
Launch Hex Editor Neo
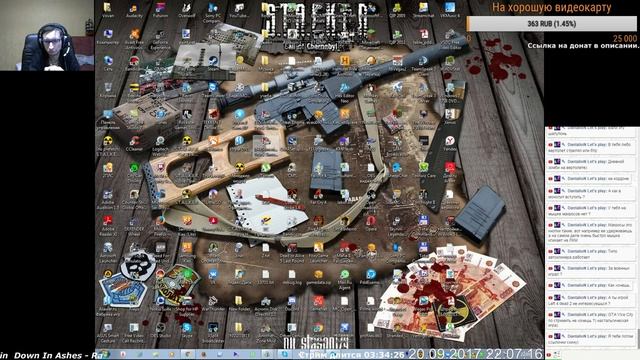(344, 92)
